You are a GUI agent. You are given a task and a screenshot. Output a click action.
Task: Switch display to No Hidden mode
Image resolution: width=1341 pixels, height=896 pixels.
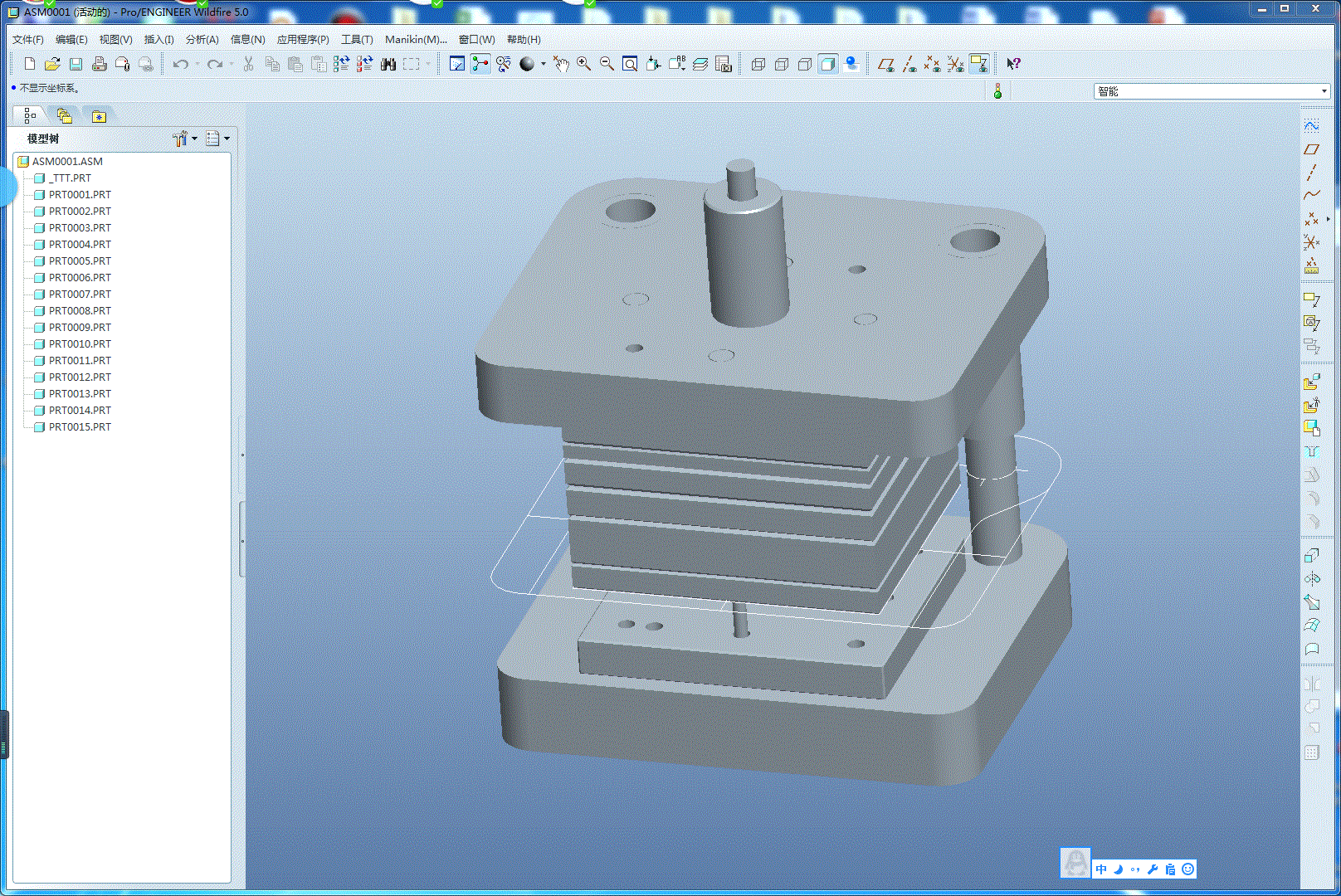coord(804,64)
